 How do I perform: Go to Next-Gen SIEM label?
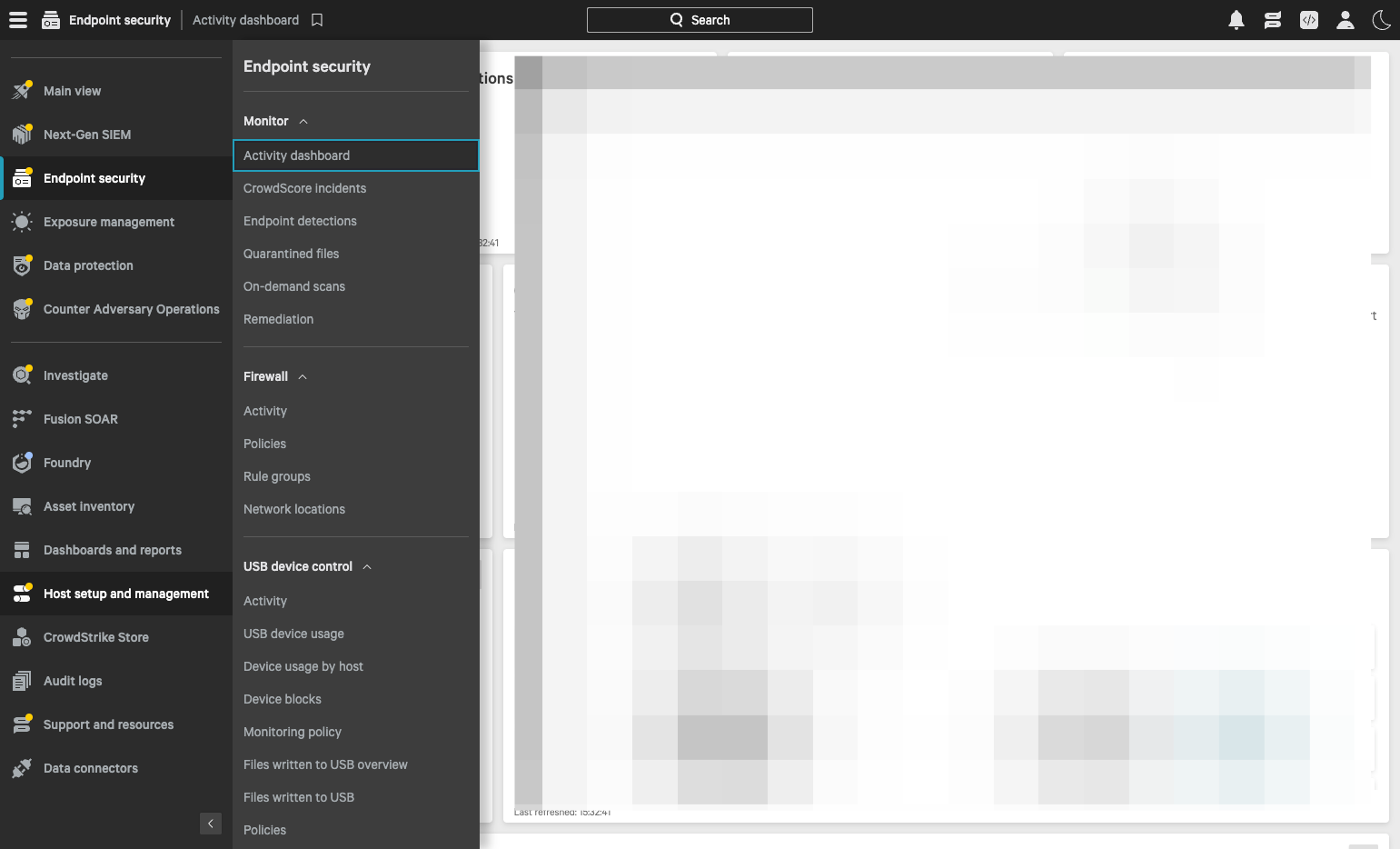click(87, 135)
